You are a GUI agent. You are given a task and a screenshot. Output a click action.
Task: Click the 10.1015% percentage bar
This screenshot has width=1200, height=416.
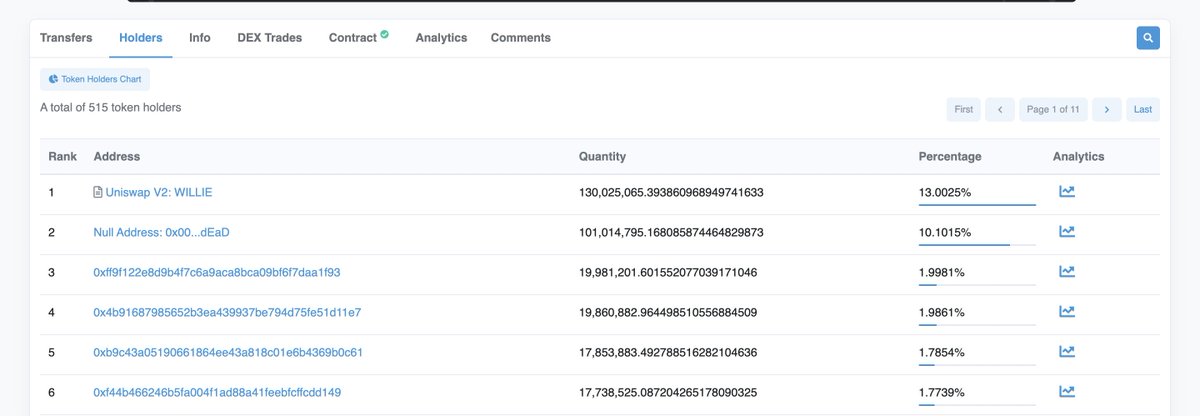(977, 245)
